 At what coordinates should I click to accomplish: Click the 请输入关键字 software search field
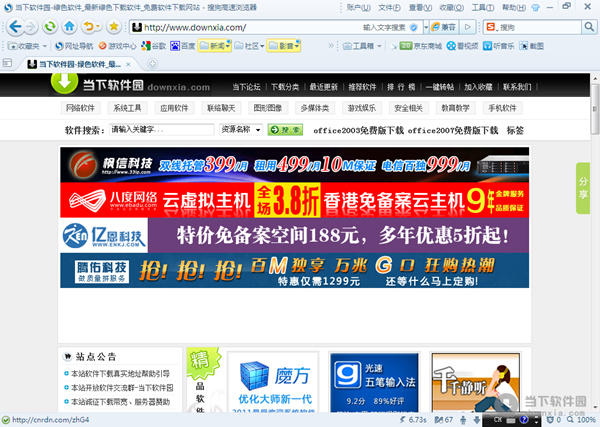(x=161, y=130)
